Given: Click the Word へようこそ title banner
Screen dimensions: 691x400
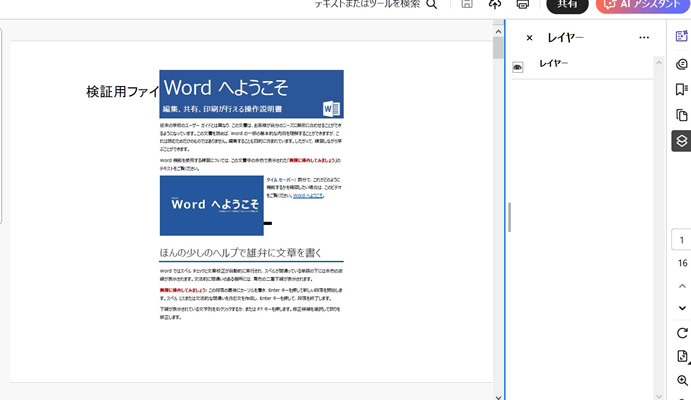Looking at the screenshot, I should pos(252,94).
